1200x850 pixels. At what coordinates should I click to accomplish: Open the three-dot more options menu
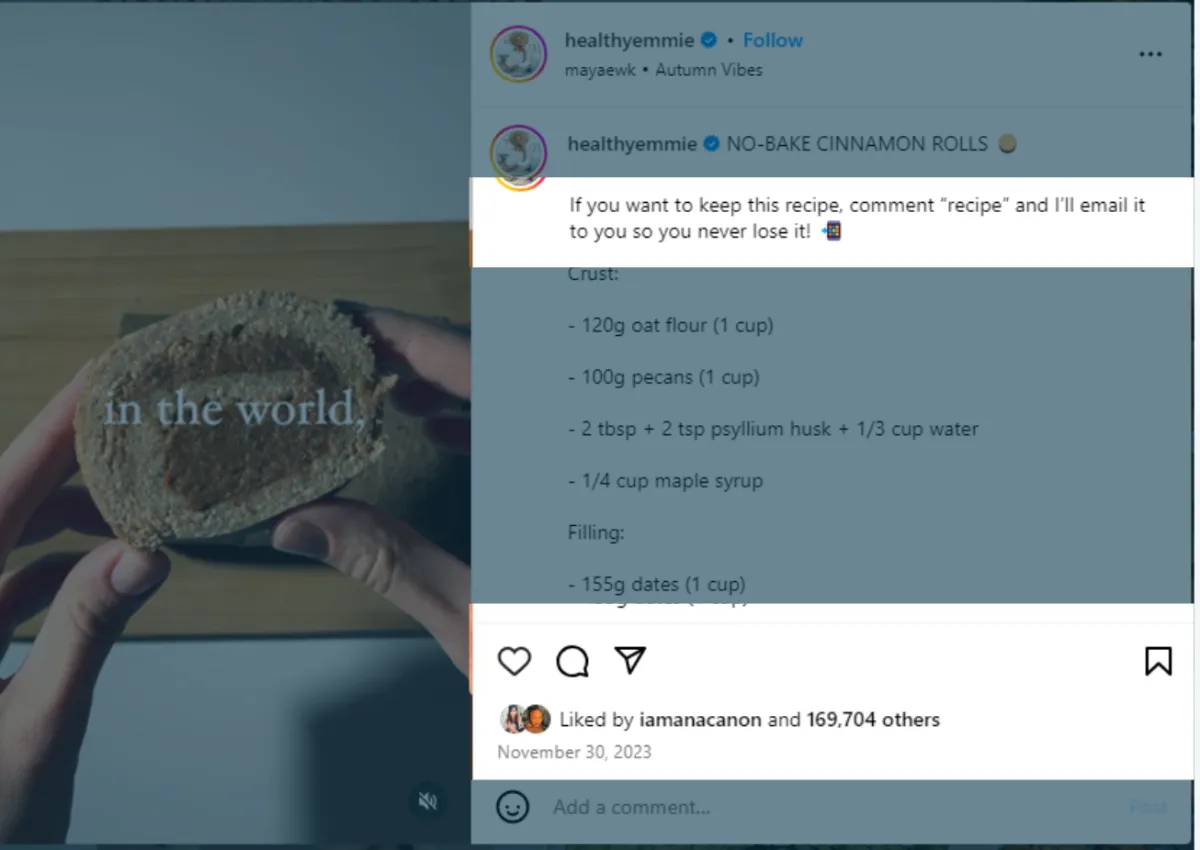pyautogui.click(x=1151, y=54)
